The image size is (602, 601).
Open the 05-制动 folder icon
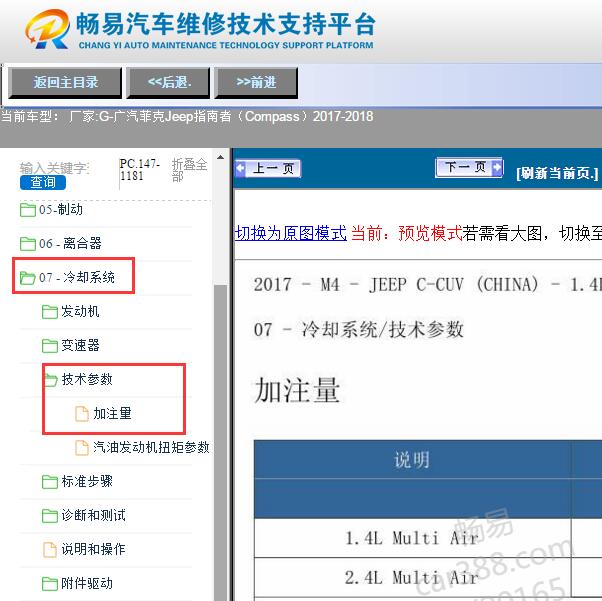(28, 210)
